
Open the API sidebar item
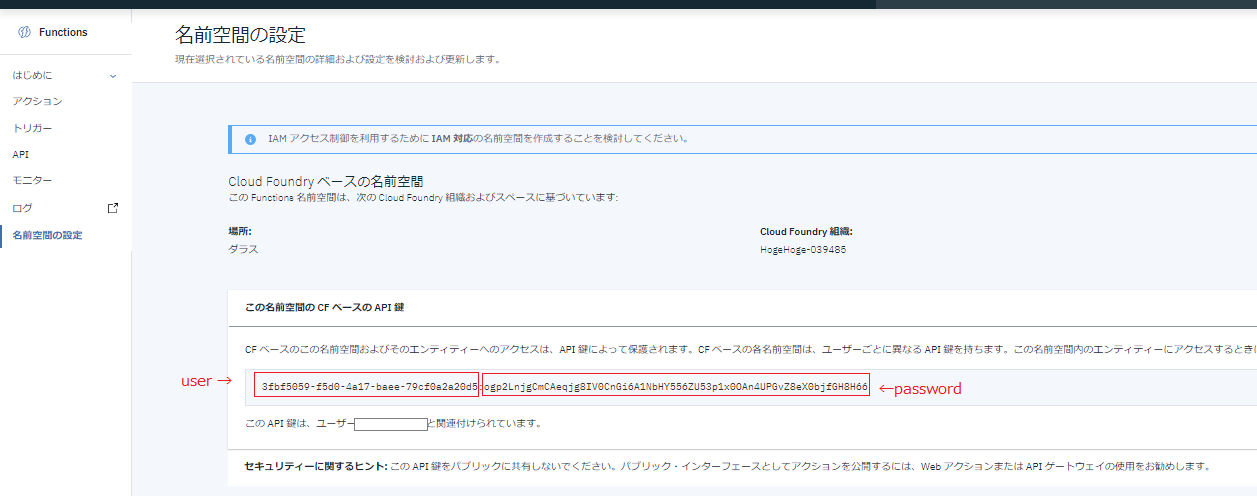point(21,155)
